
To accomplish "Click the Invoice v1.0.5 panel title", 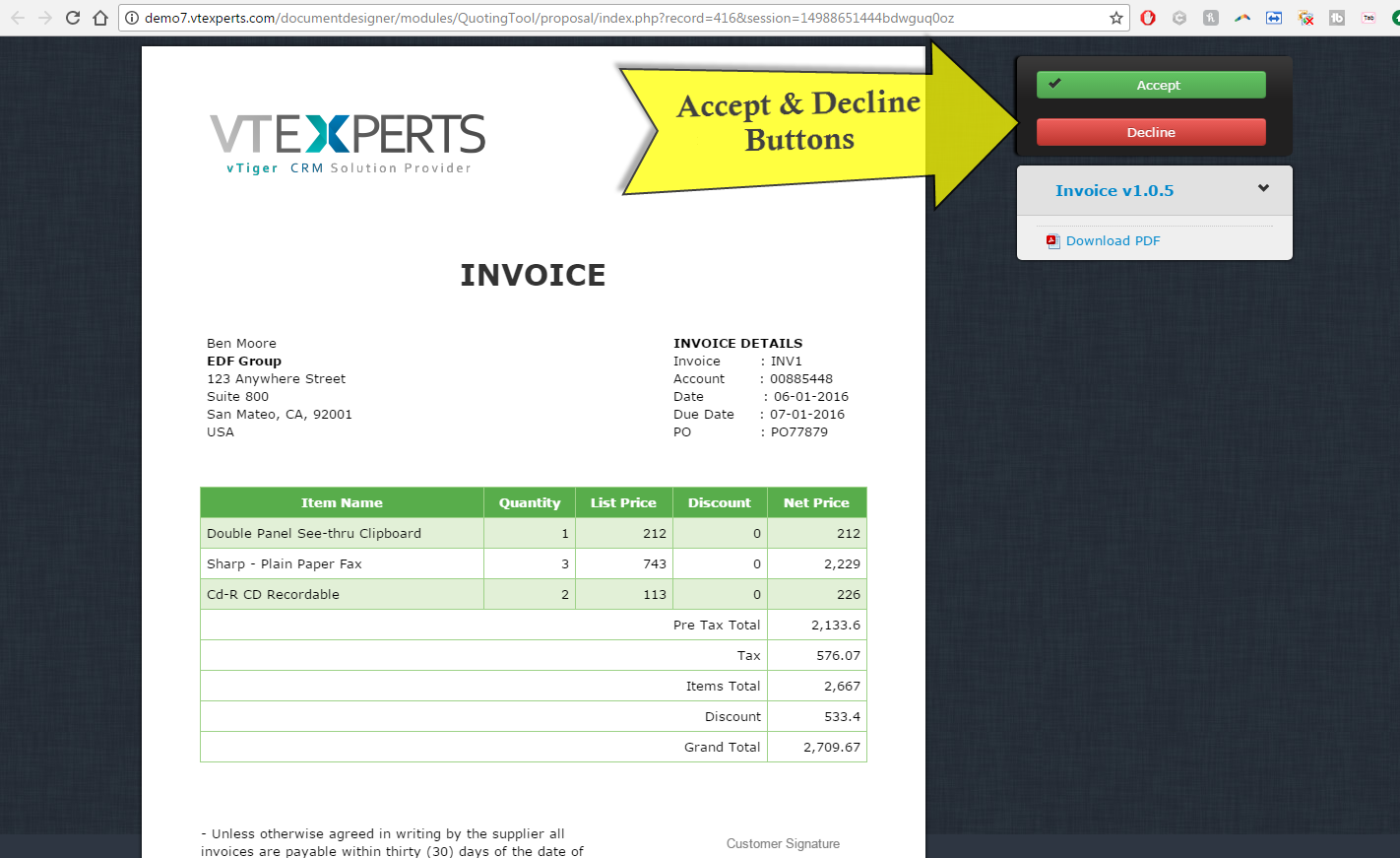I will (1114, 191).
